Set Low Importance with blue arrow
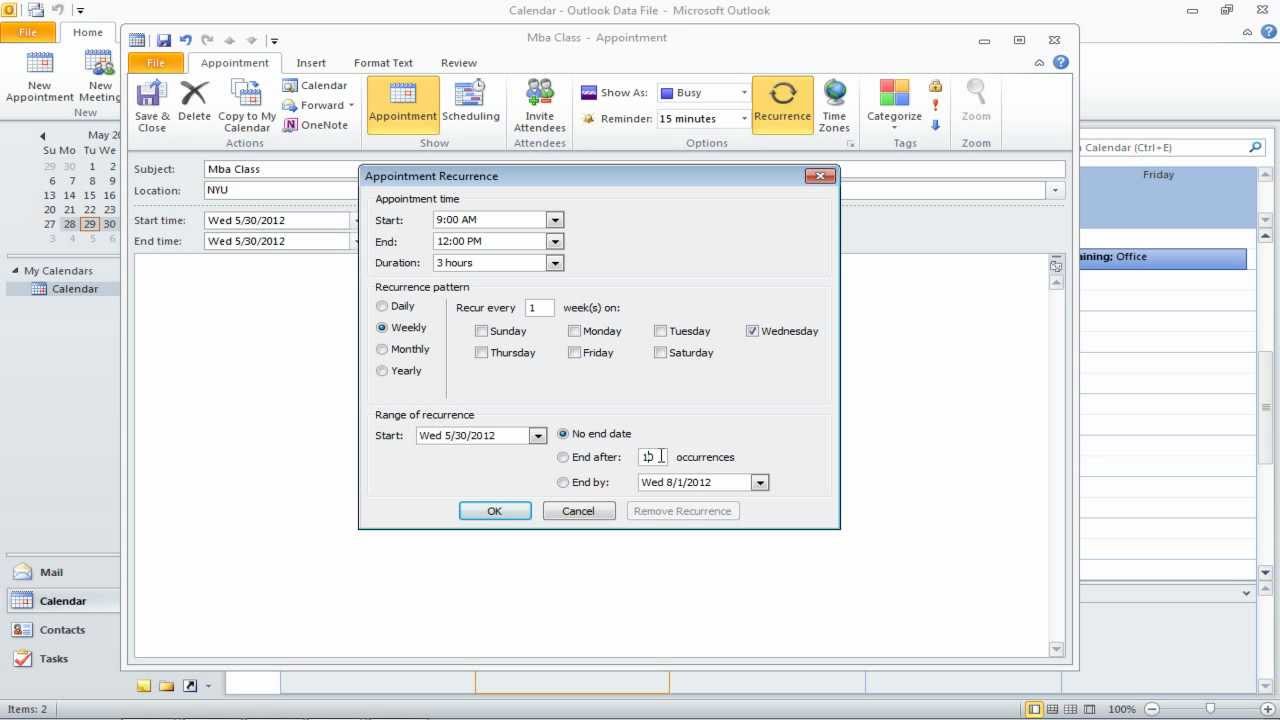The image size is (1280, 720). (936, 125)
